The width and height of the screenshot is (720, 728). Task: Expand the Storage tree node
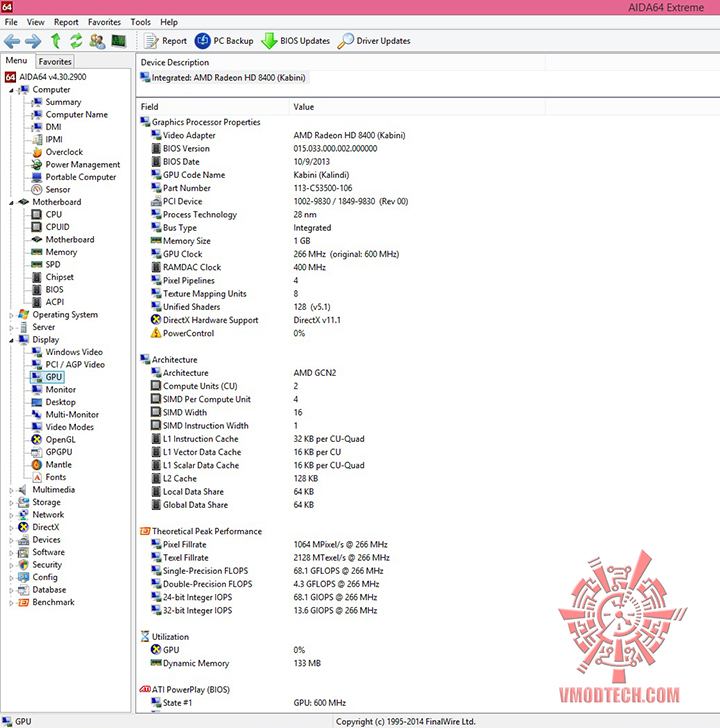(11, 503)
